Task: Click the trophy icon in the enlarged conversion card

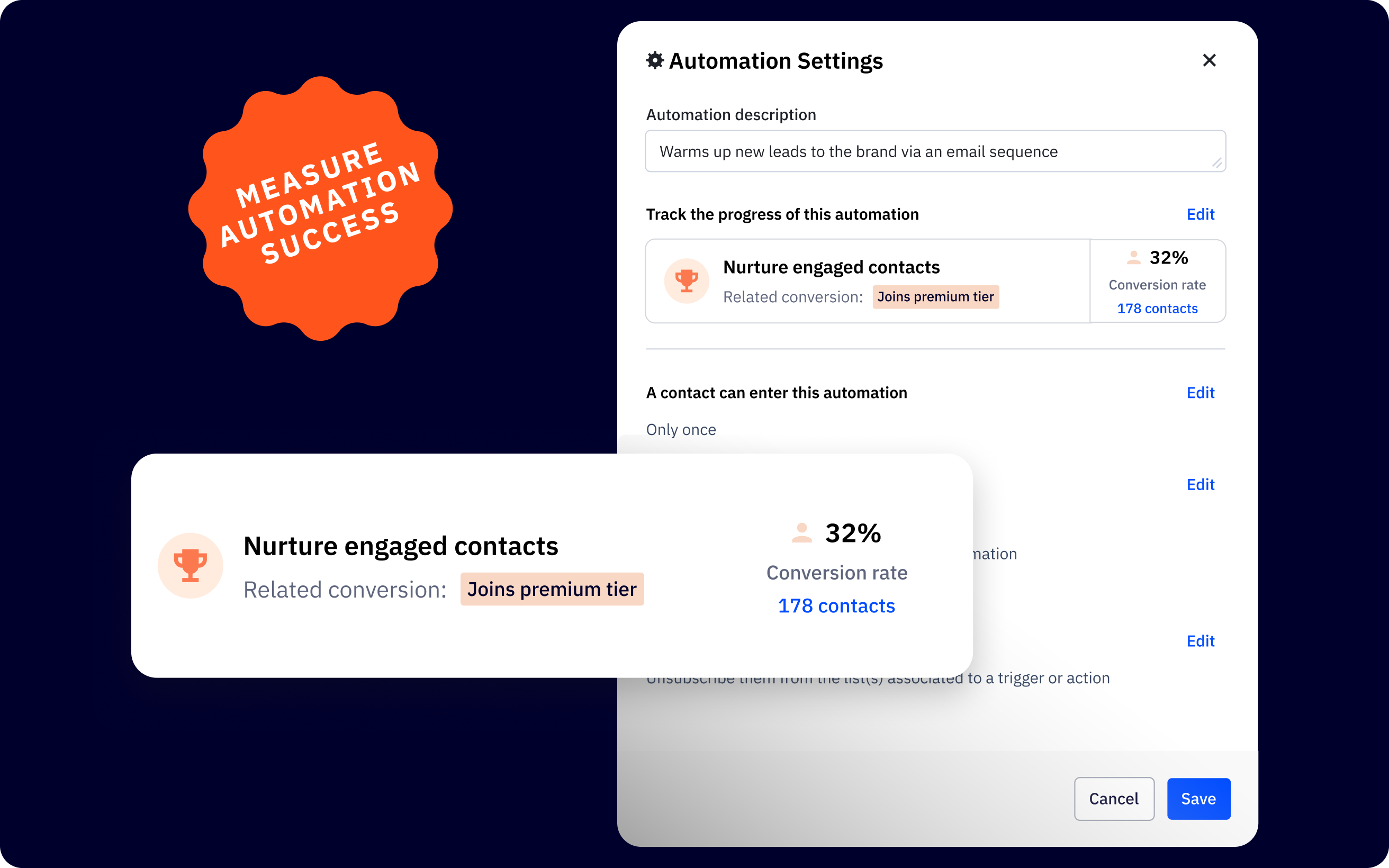Action: [190, 565]
